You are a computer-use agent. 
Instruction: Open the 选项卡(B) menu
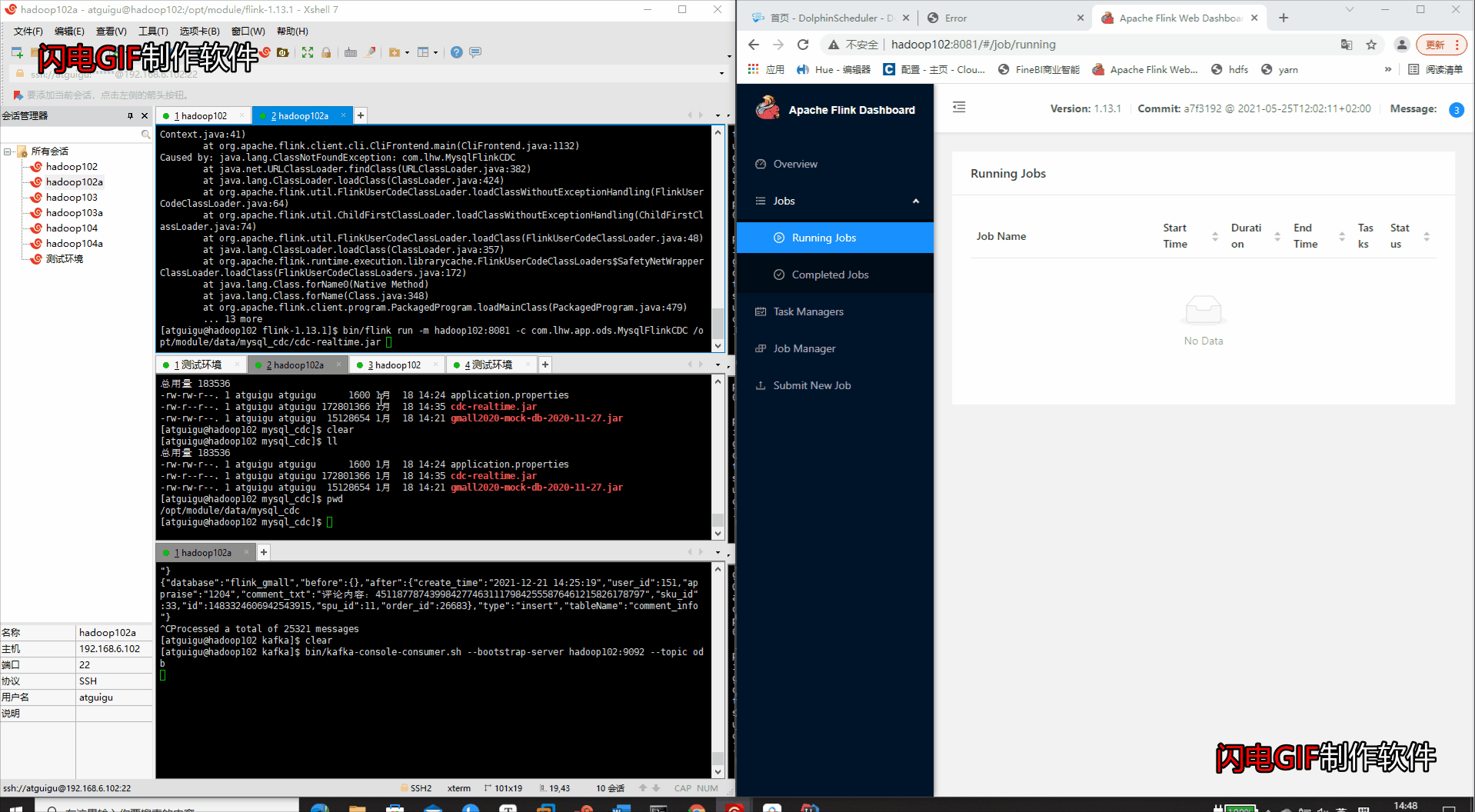[x=199, y=31]
